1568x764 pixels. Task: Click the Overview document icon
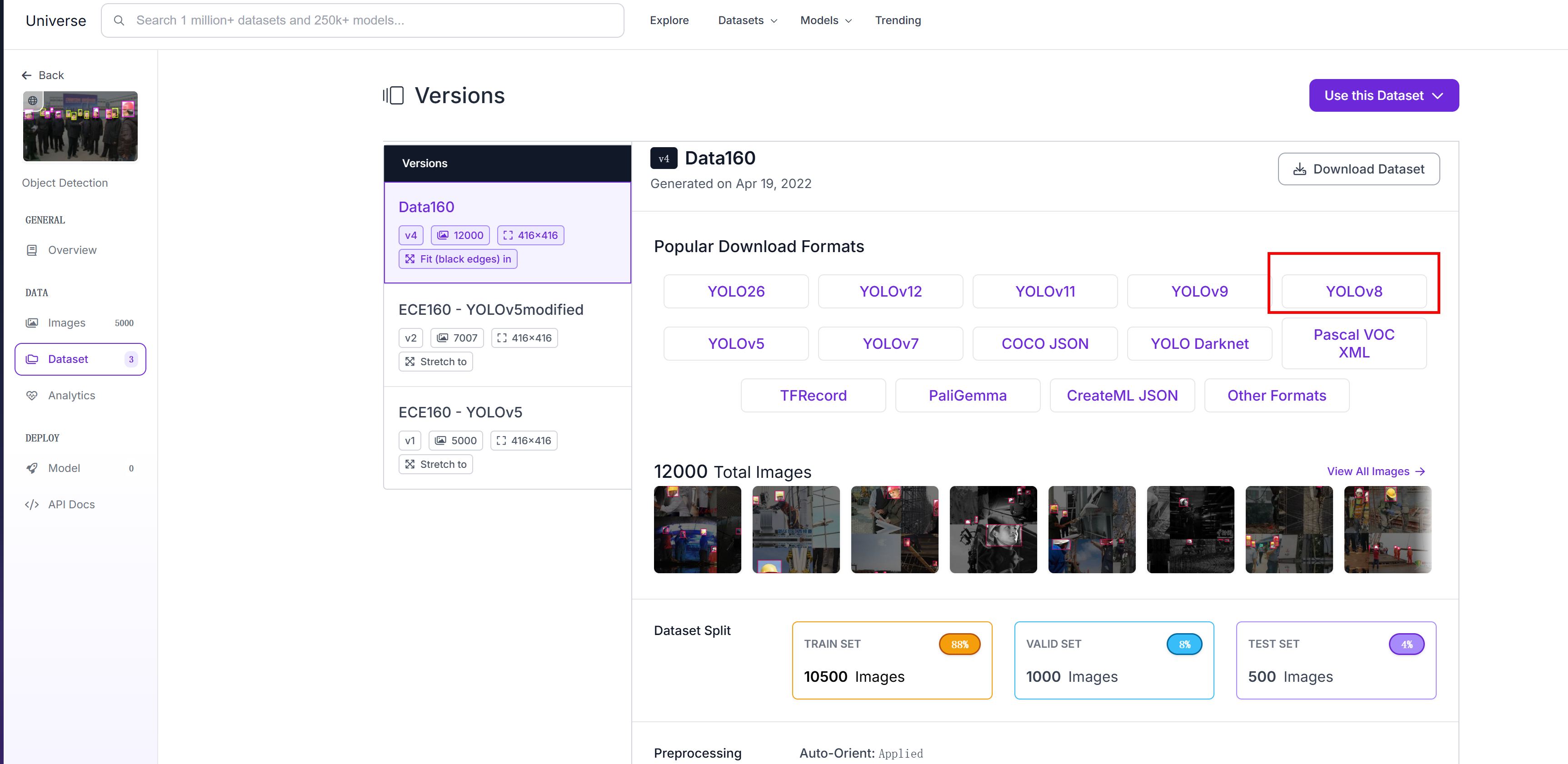click(x=32, y=250)
